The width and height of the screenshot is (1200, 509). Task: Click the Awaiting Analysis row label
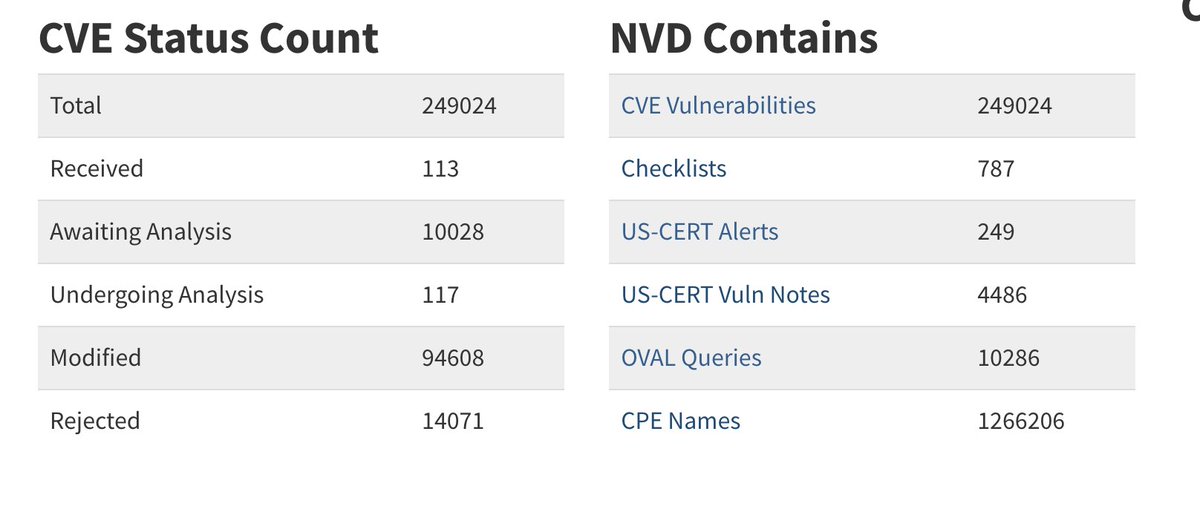click(x=141, y=231)
